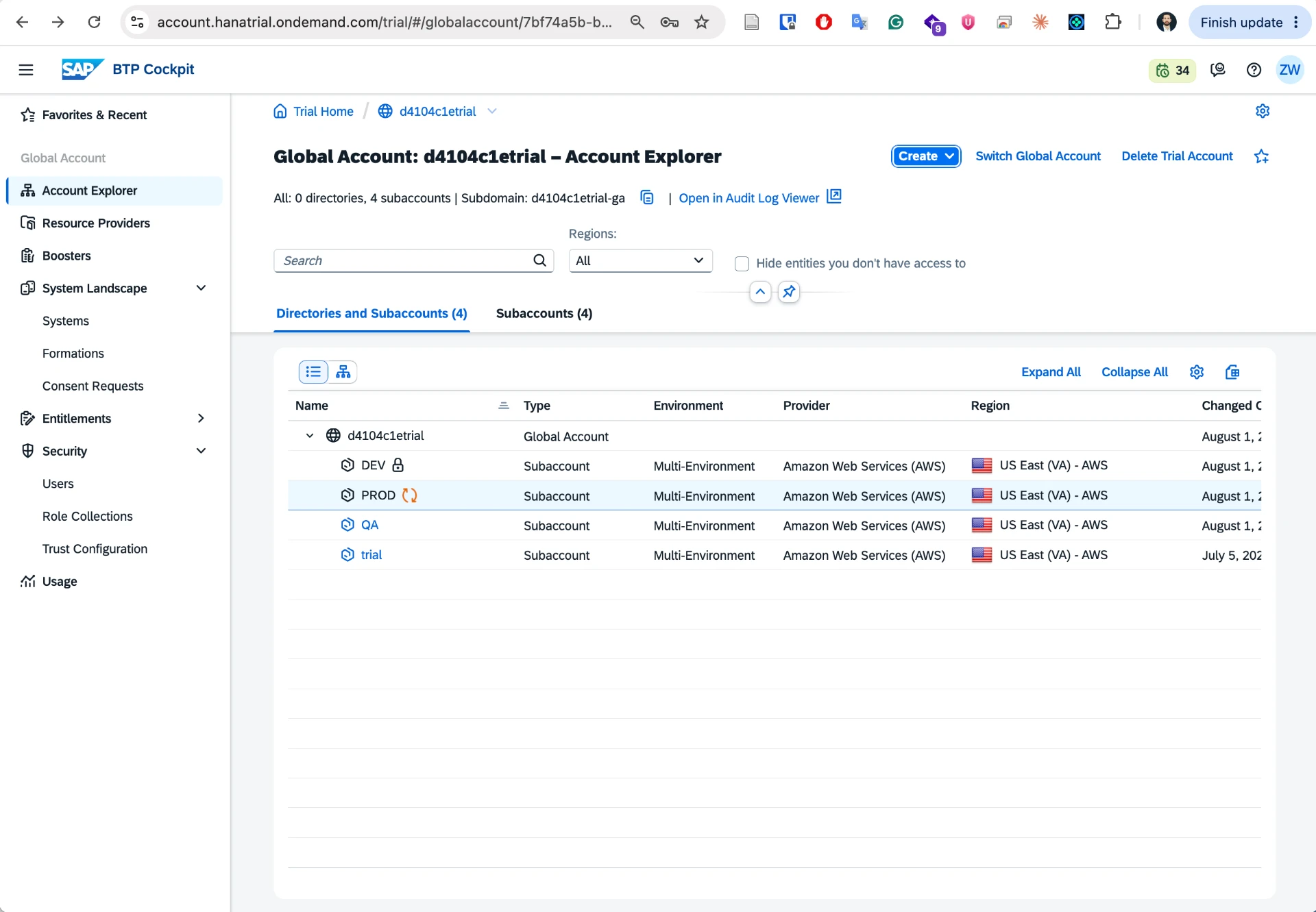1316x912 pixels.
Task: Open the Create dropdown button
Action: 926,156
